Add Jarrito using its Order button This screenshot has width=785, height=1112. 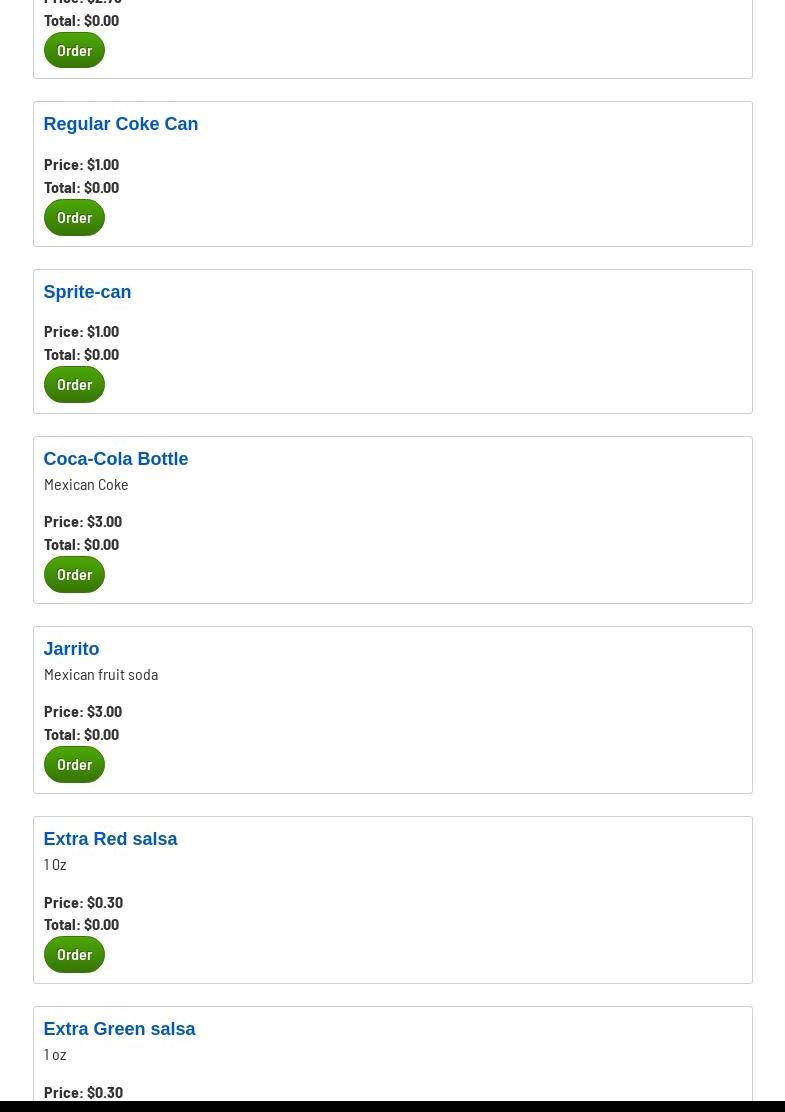tap(74, 764)
